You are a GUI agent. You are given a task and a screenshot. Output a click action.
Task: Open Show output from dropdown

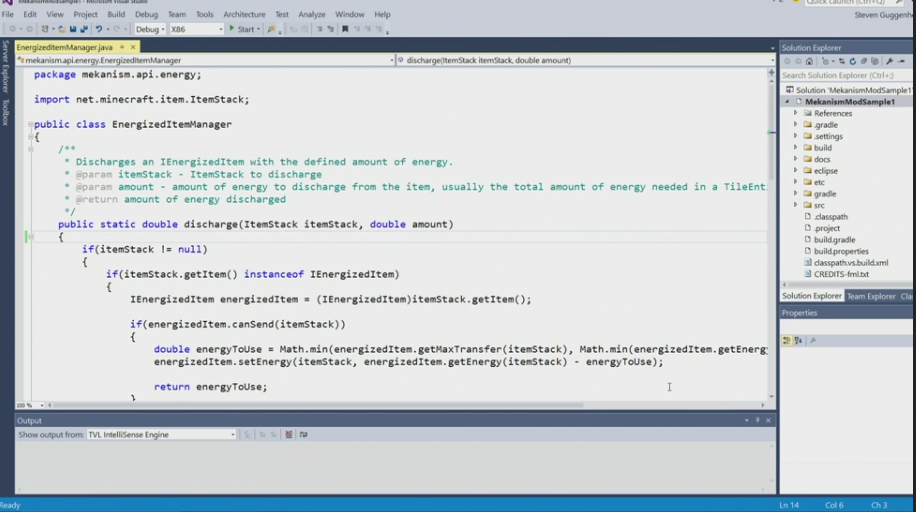pyautogui.click(x=161, y=435)
